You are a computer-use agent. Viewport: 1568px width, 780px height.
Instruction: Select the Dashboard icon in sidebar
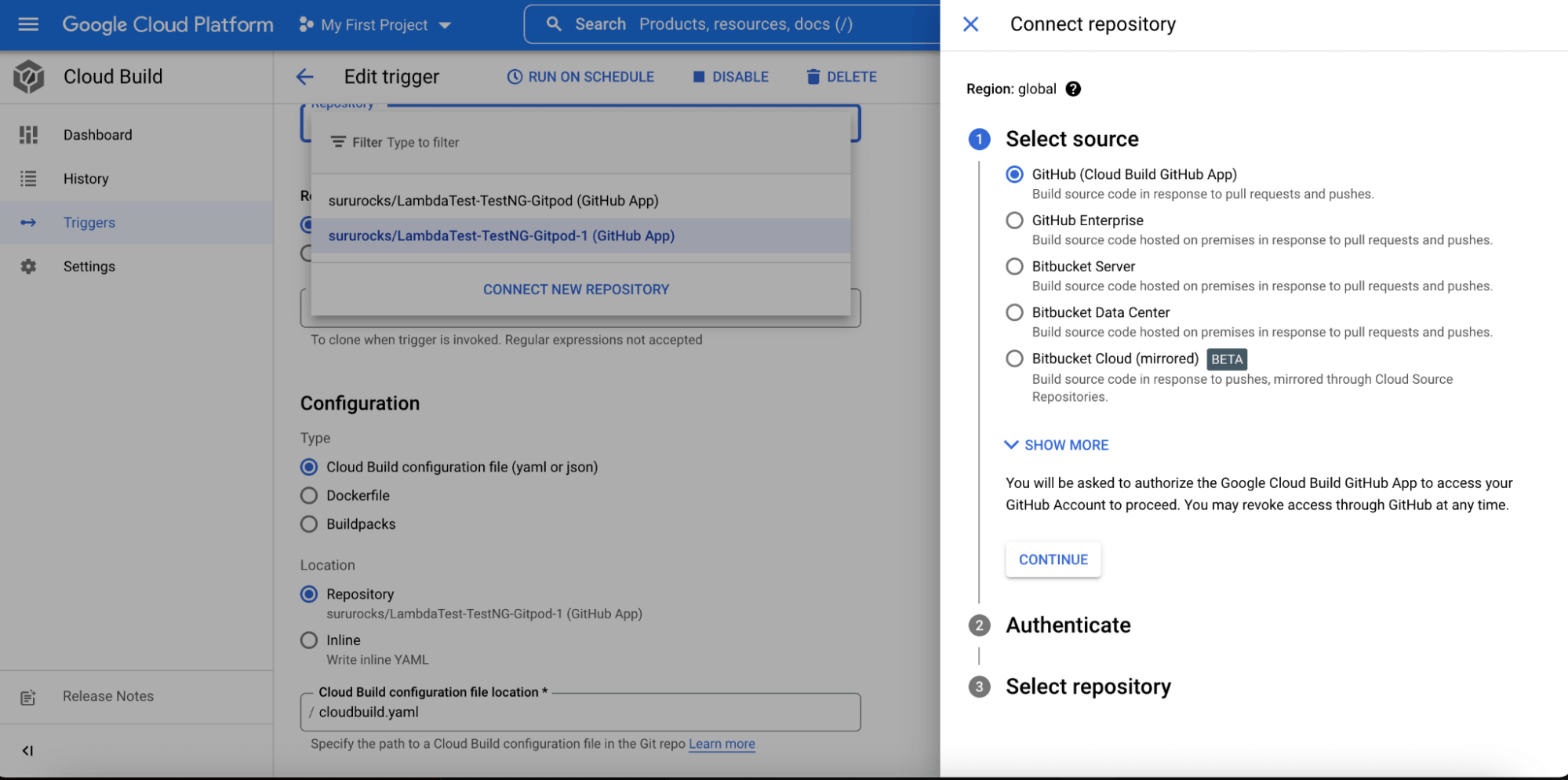(x=28, y=134)
